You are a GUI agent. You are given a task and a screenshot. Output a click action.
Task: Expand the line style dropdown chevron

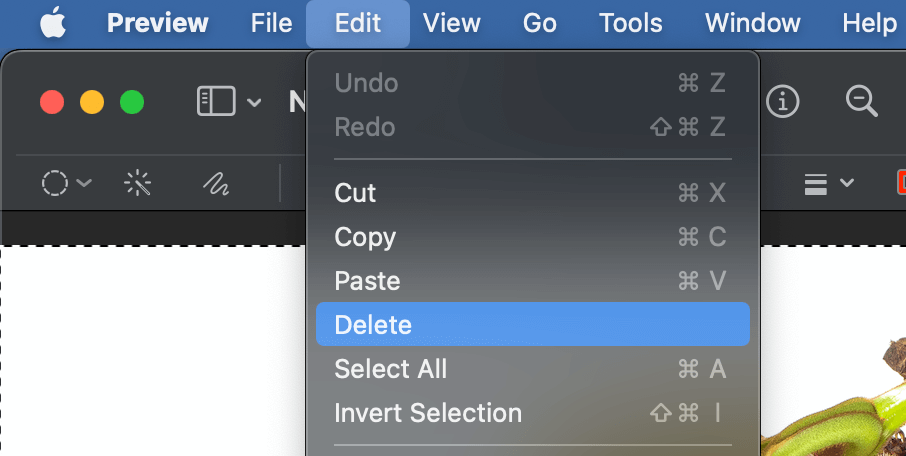(847, 183)
